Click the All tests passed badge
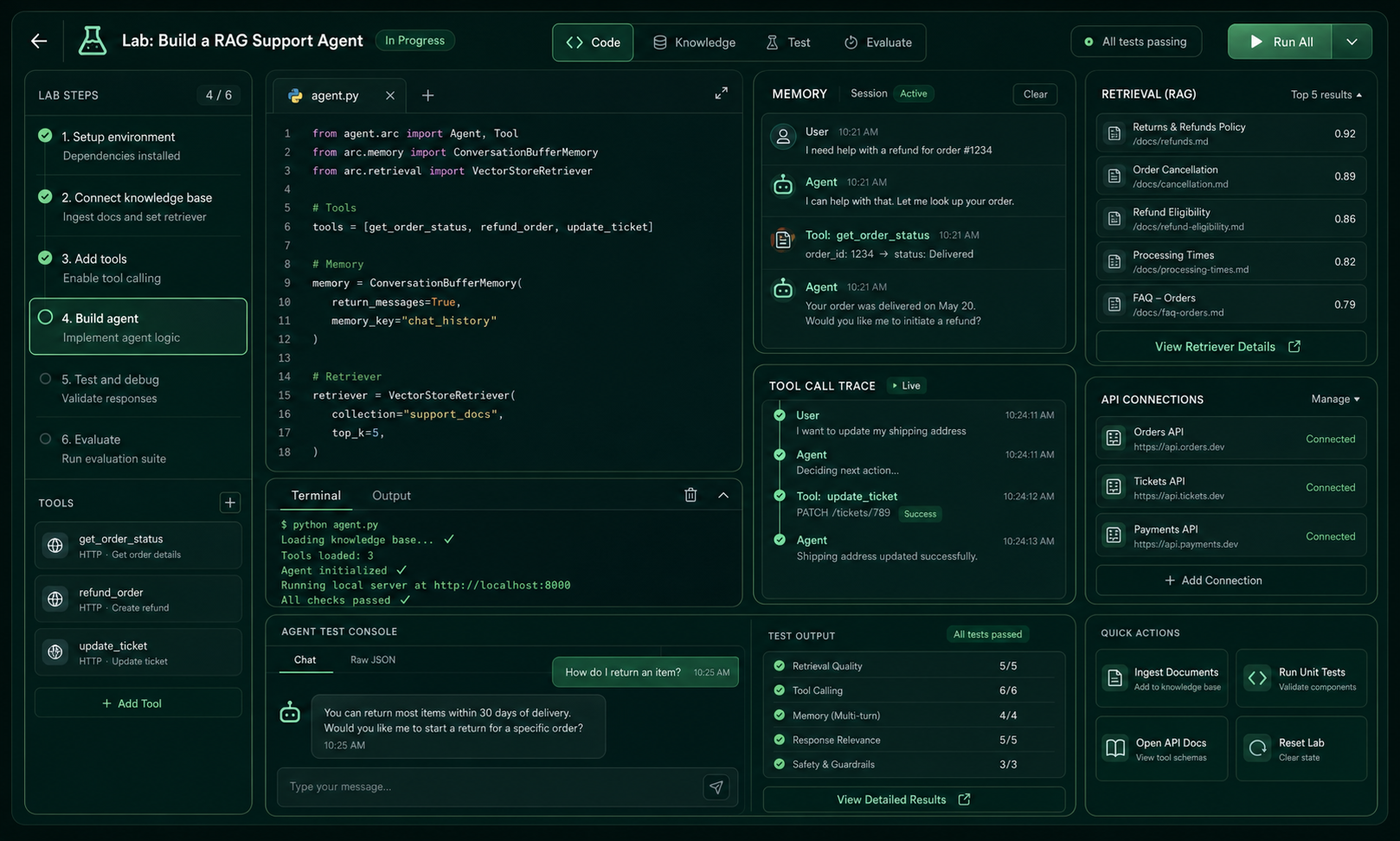The image size is (1400, 841). point(987,634)
